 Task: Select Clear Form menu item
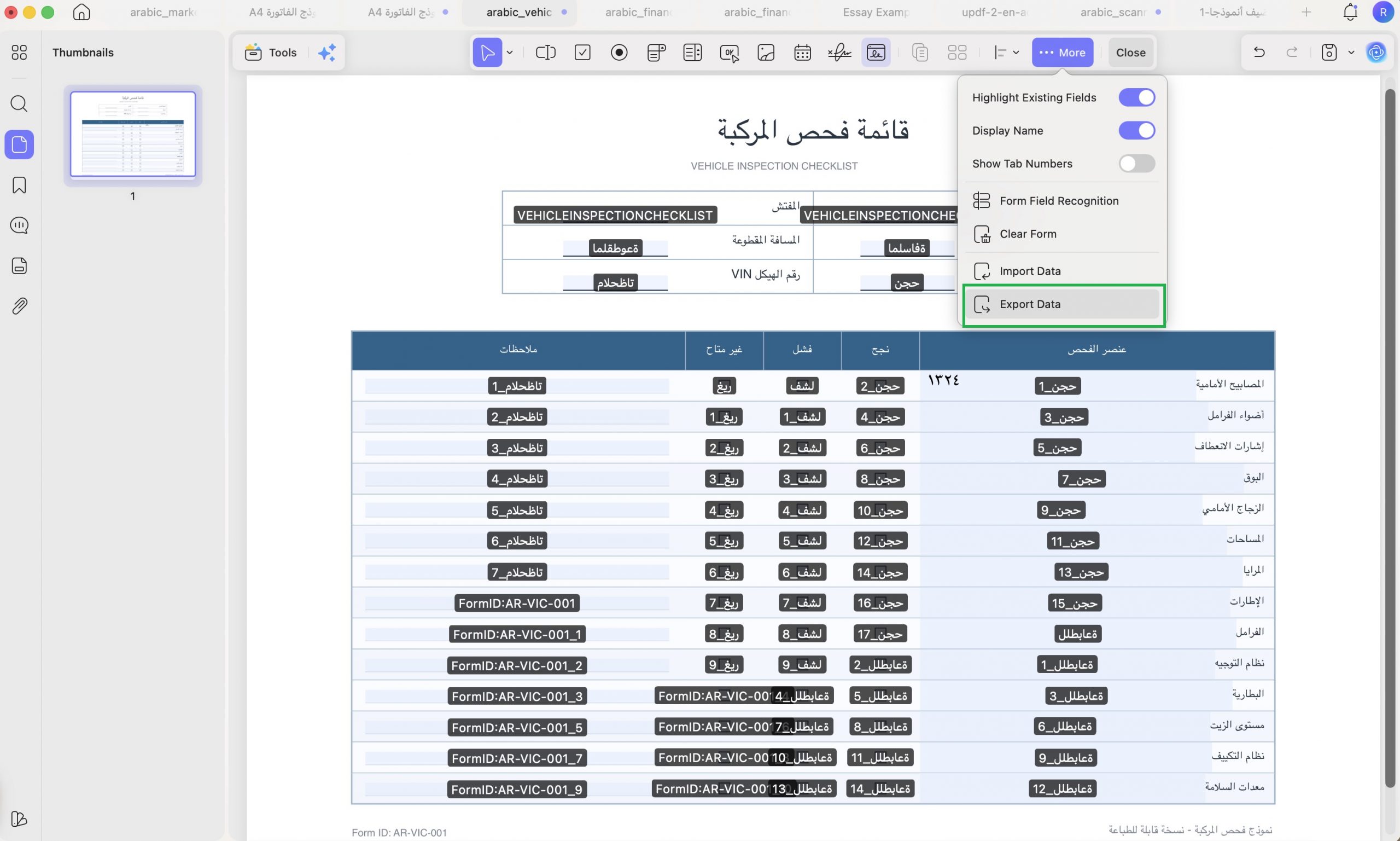[1062, 234]
